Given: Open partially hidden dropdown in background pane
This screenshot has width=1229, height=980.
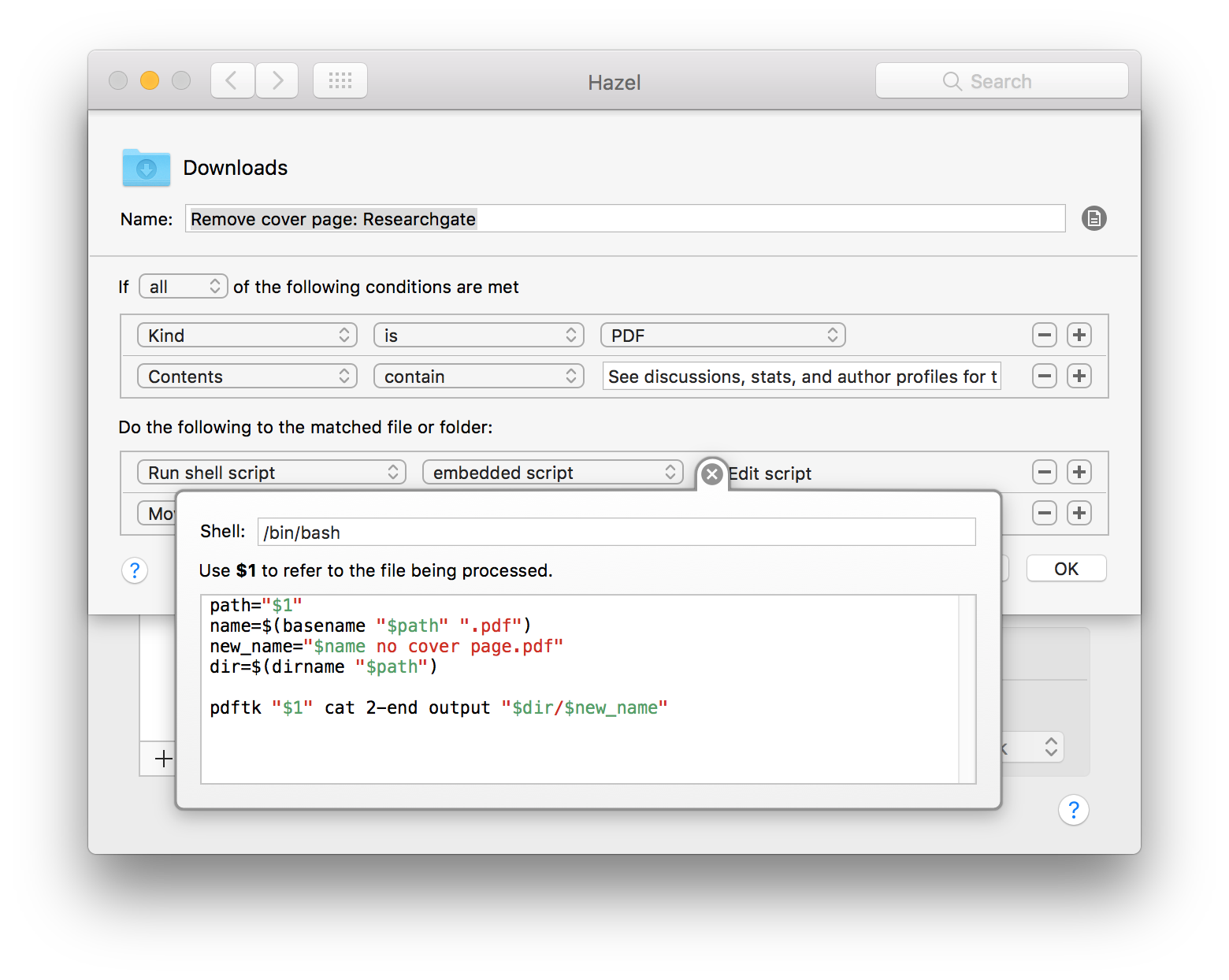Looking at the screenshot, I should click(1032, 747).
